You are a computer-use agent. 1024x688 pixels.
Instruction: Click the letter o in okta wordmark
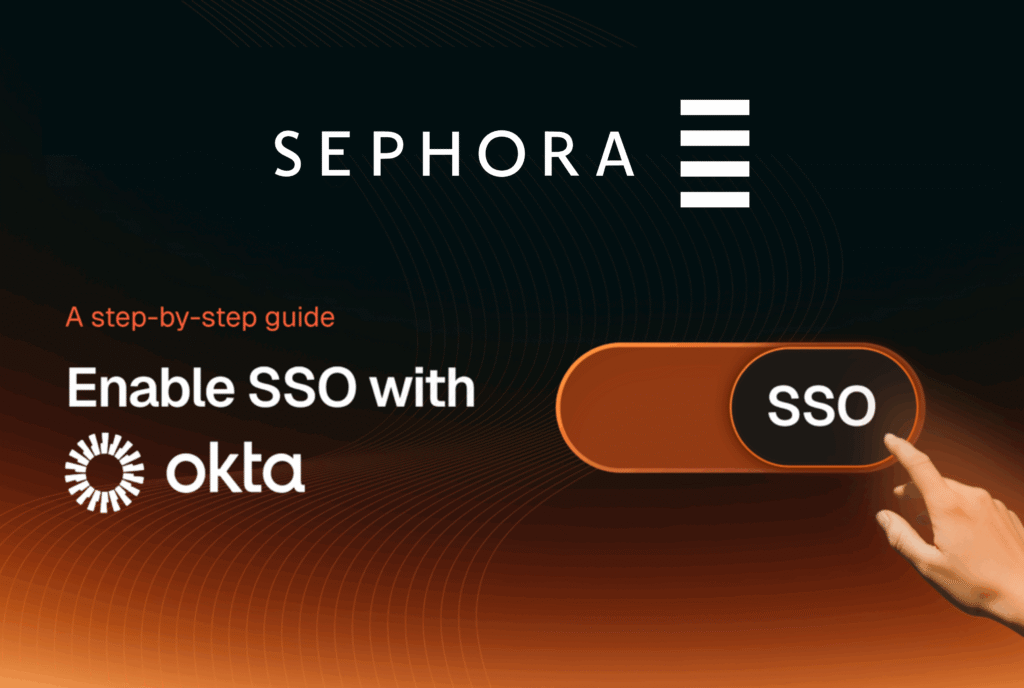click(x=187, y=473)
